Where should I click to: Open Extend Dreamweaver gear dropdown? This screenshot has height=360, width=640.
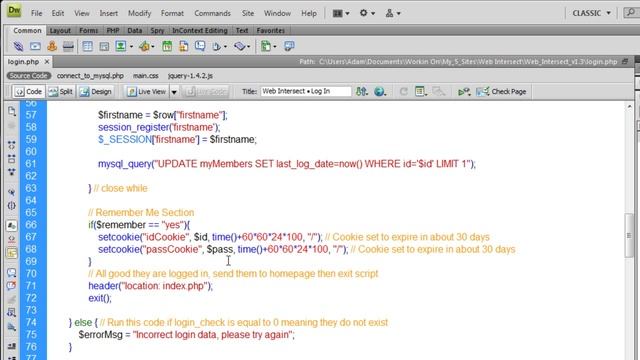pyautogui.click(x=367, y=13)
